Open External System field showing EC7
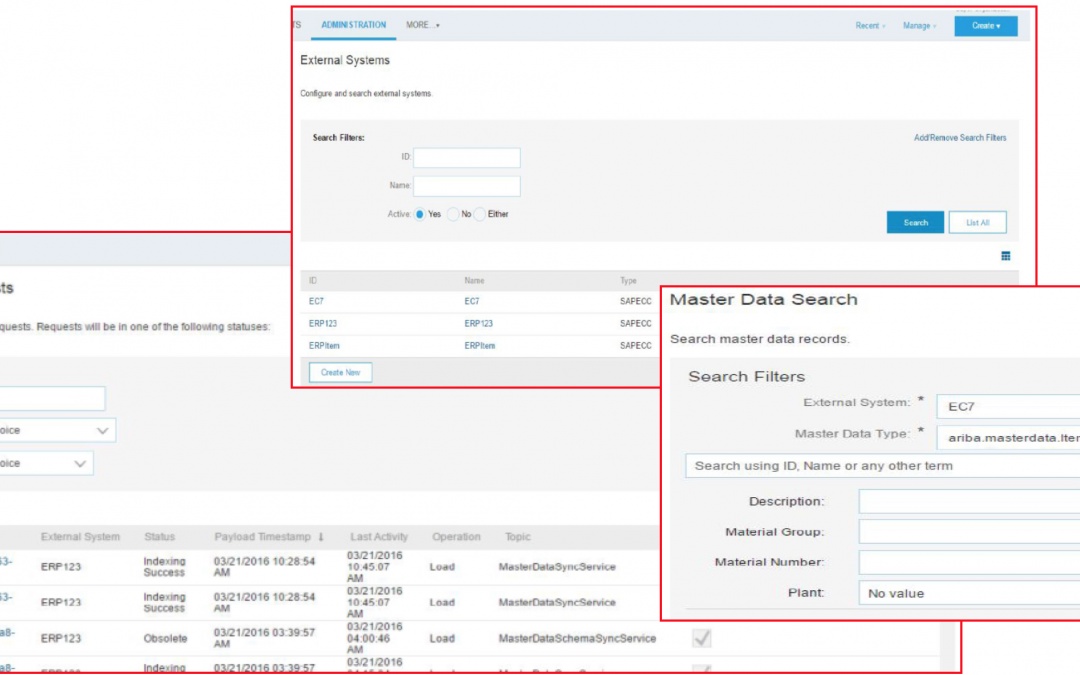Screen dimensions: 1080x675 click(1008, 406)
